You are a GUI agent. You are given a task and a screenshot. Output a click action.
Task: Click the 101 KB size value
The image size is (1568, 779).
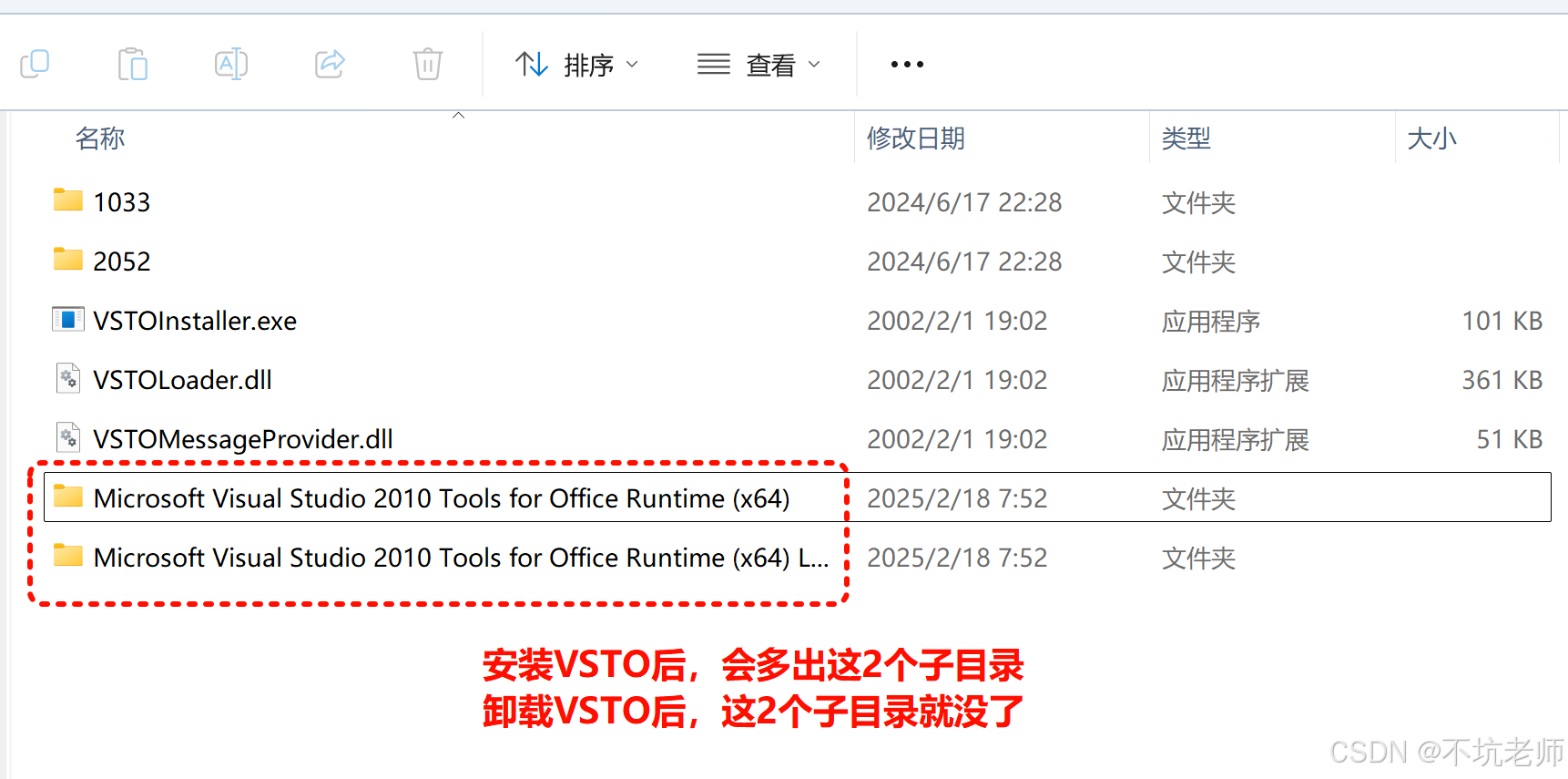[x=1502, y=321]
